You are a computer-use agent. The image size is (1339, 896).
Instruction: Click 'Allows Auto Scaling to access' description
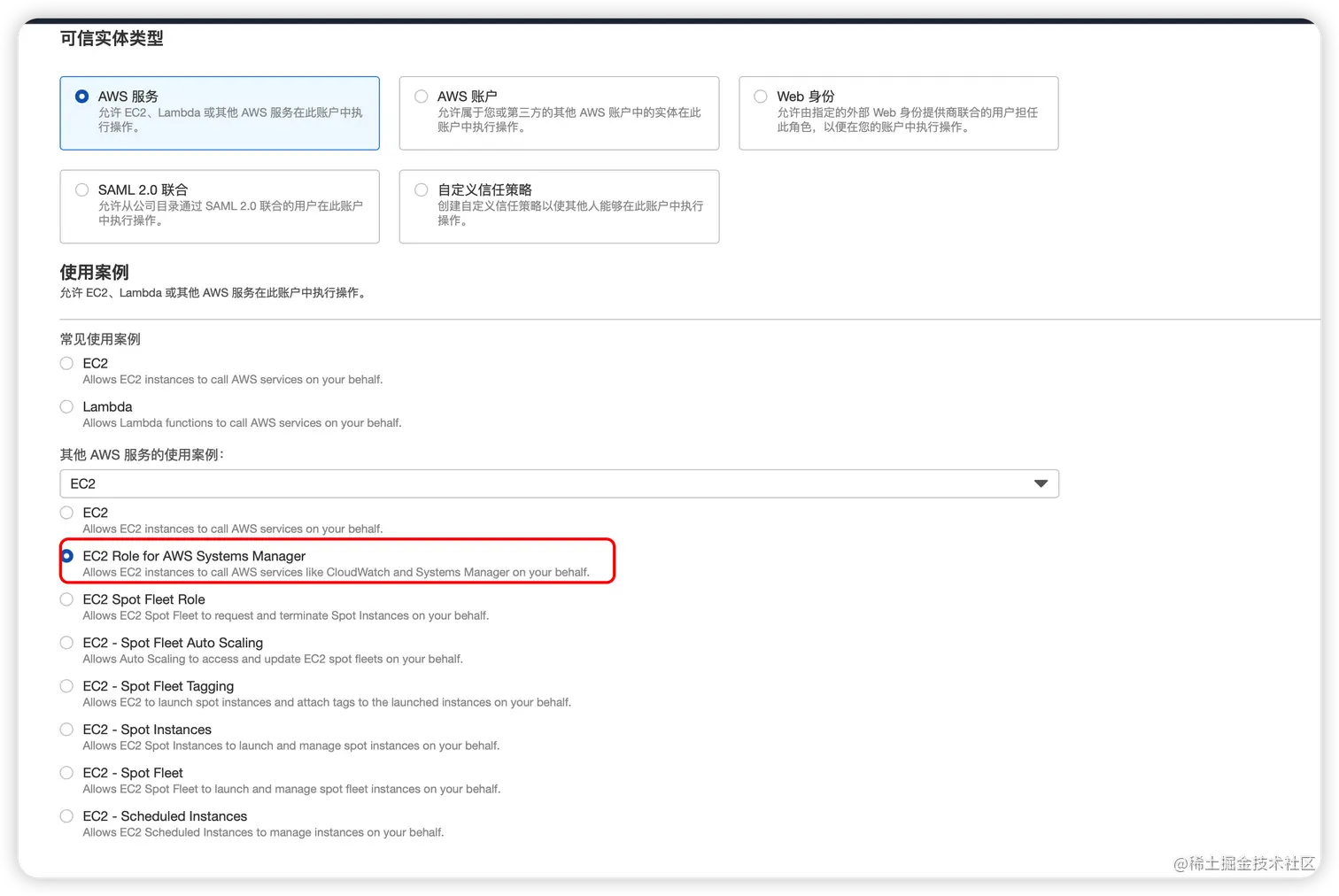[x=273, y=660]
